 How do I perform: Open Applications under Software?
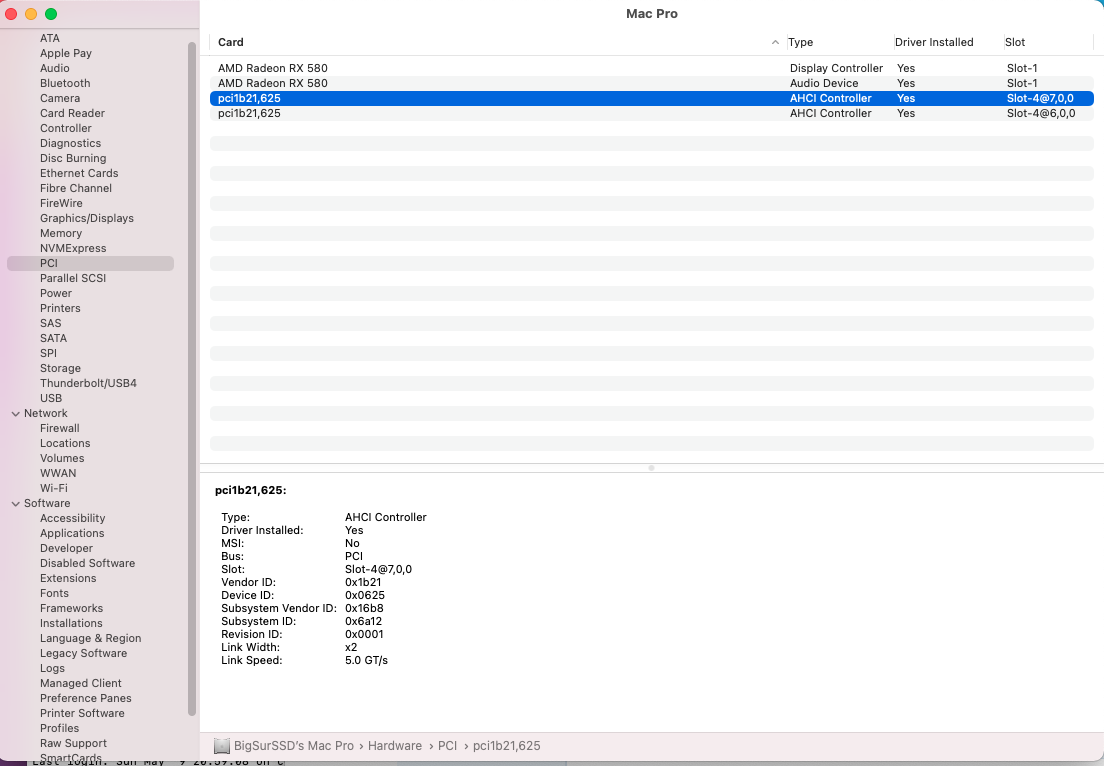coord(72,534)
